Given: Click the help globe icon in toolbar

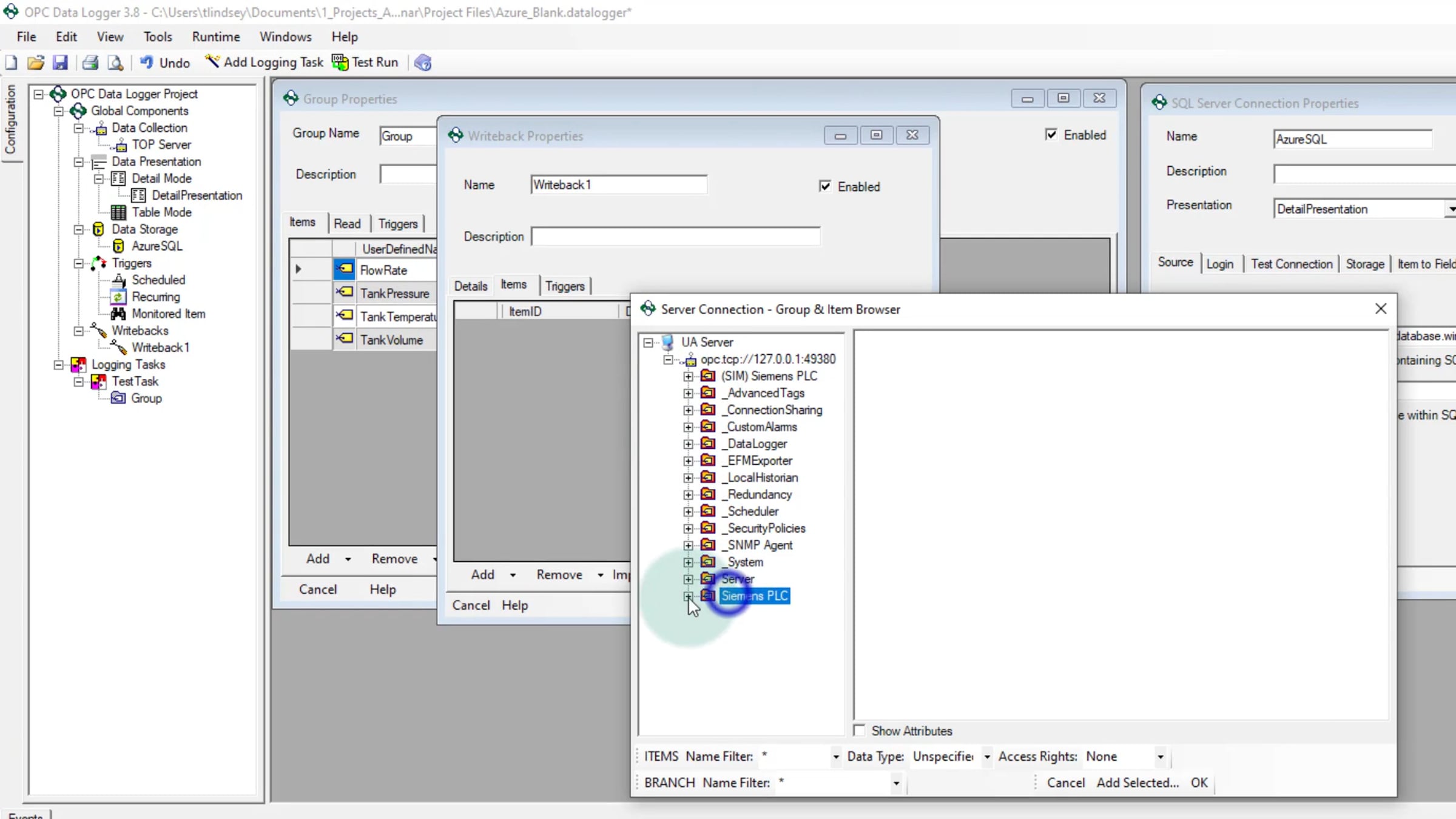Looking at the screenshot, I should pyautogui.click(x=423, y=62).
